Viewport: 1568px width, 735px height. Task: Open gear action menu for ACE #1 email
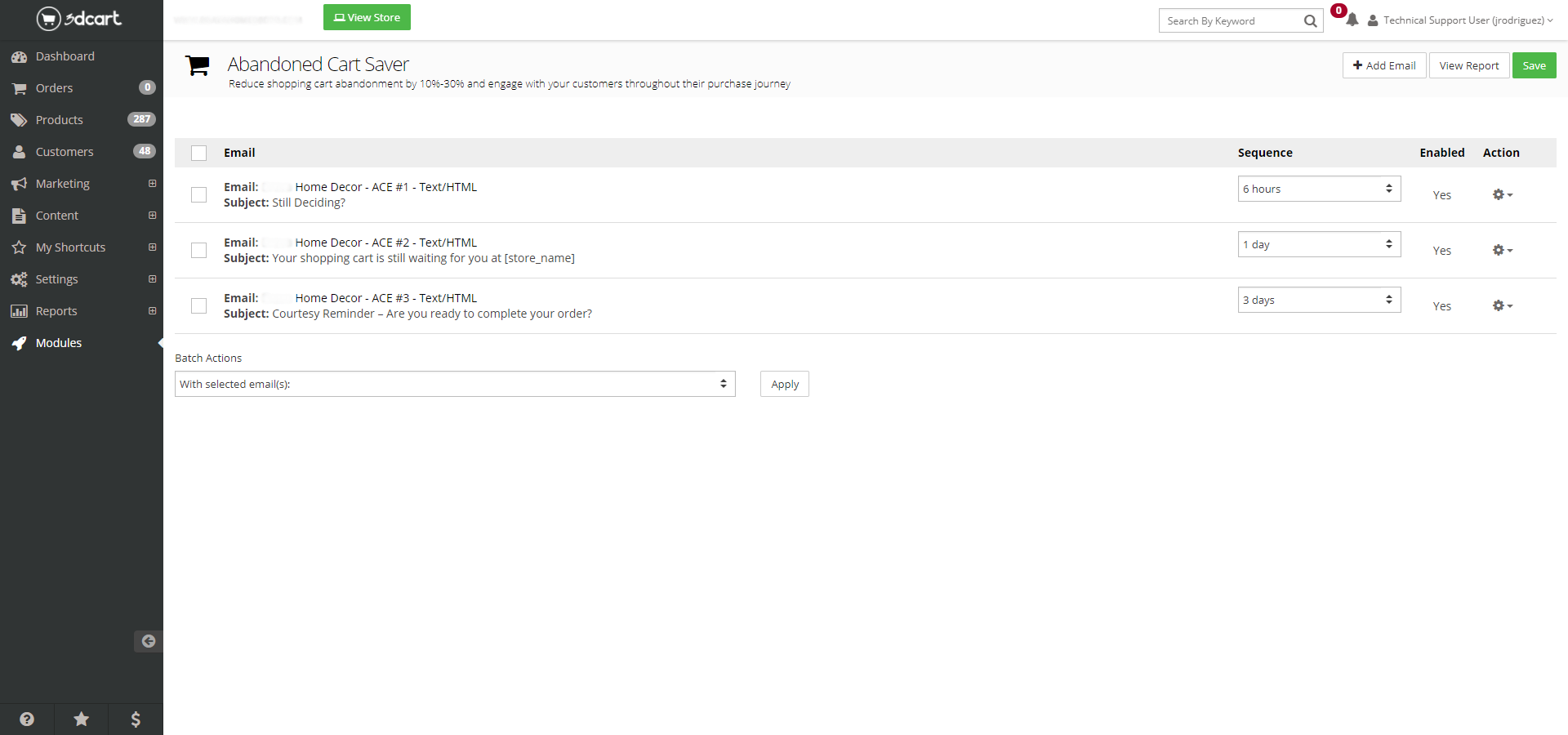pyautogui.click(x=1502, y=194)
